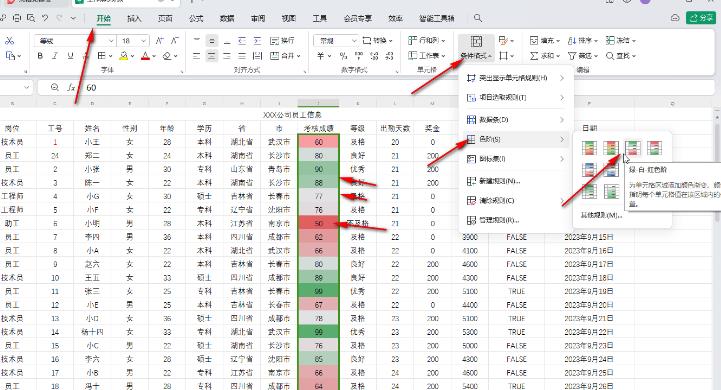
Task: Align text left in alignment group
Action: [x=197, y=56]
